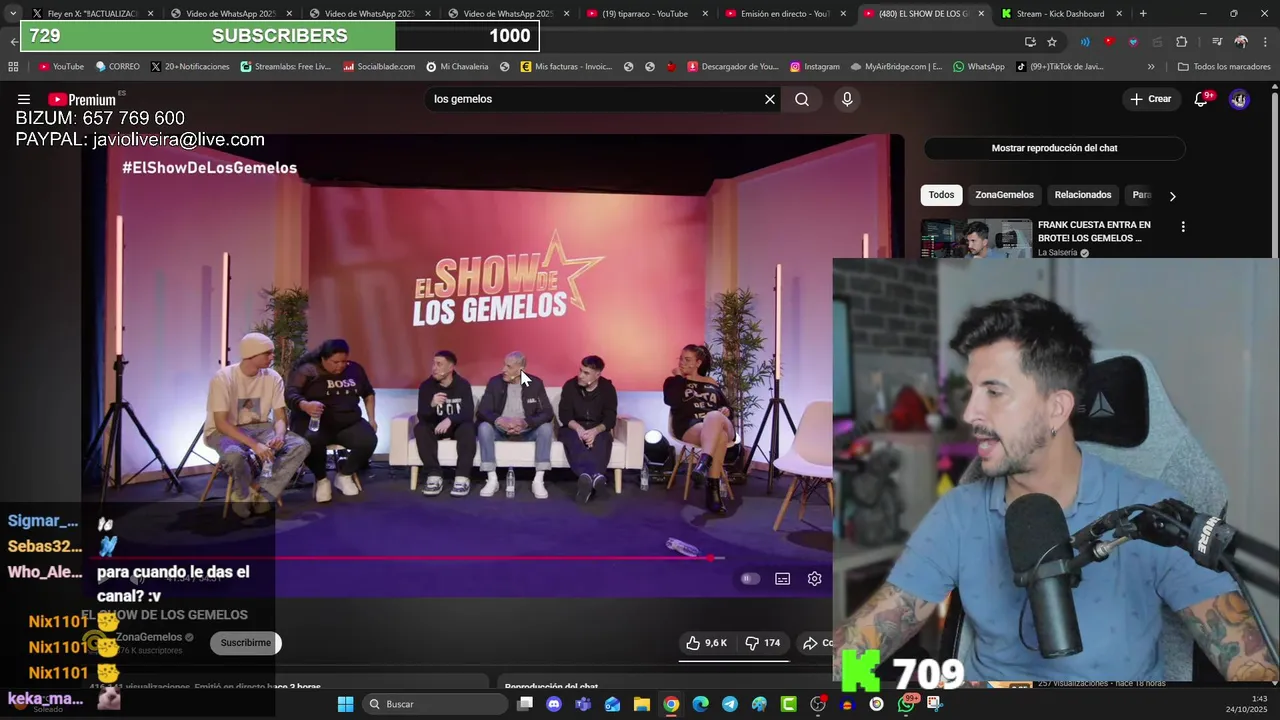
Task: Select the 'Todos' filter chip
Action: click(x=941, y=195)
